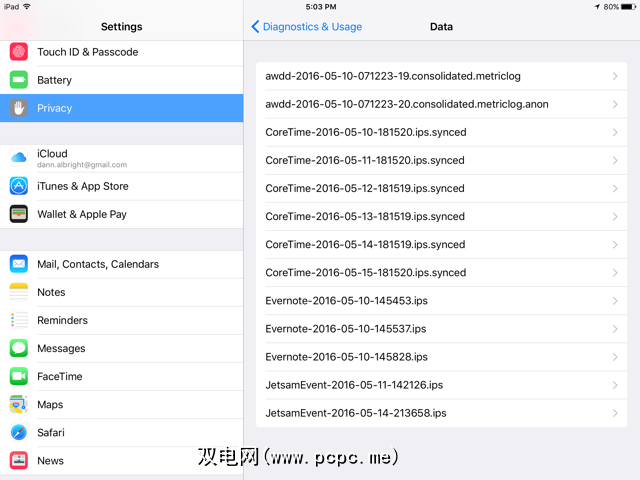
Task: Open iCloud account settings
Action: (122, 158)
